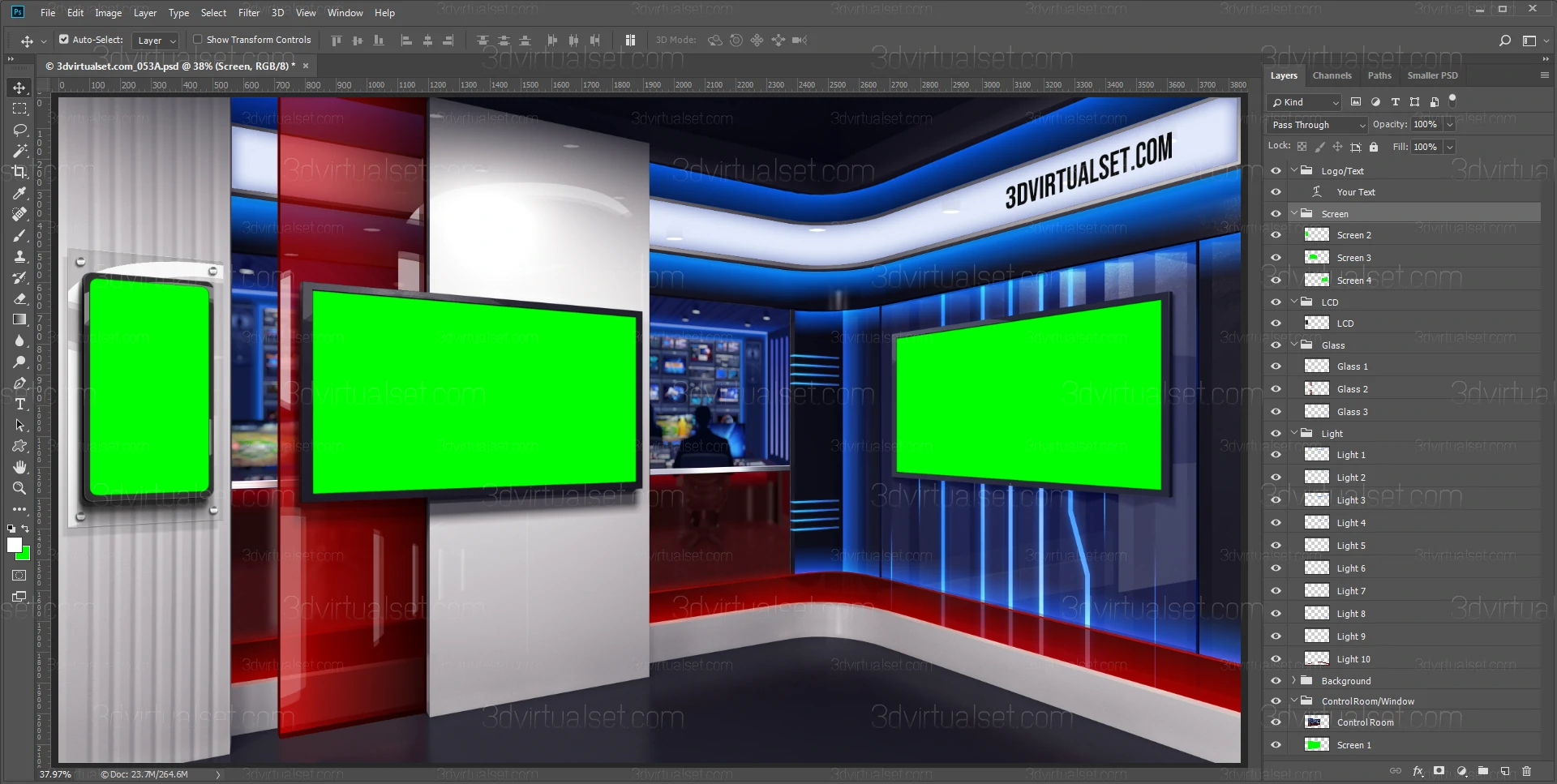Select the Eyedropper tool
1557x784 pixels.
click(19, 193)
